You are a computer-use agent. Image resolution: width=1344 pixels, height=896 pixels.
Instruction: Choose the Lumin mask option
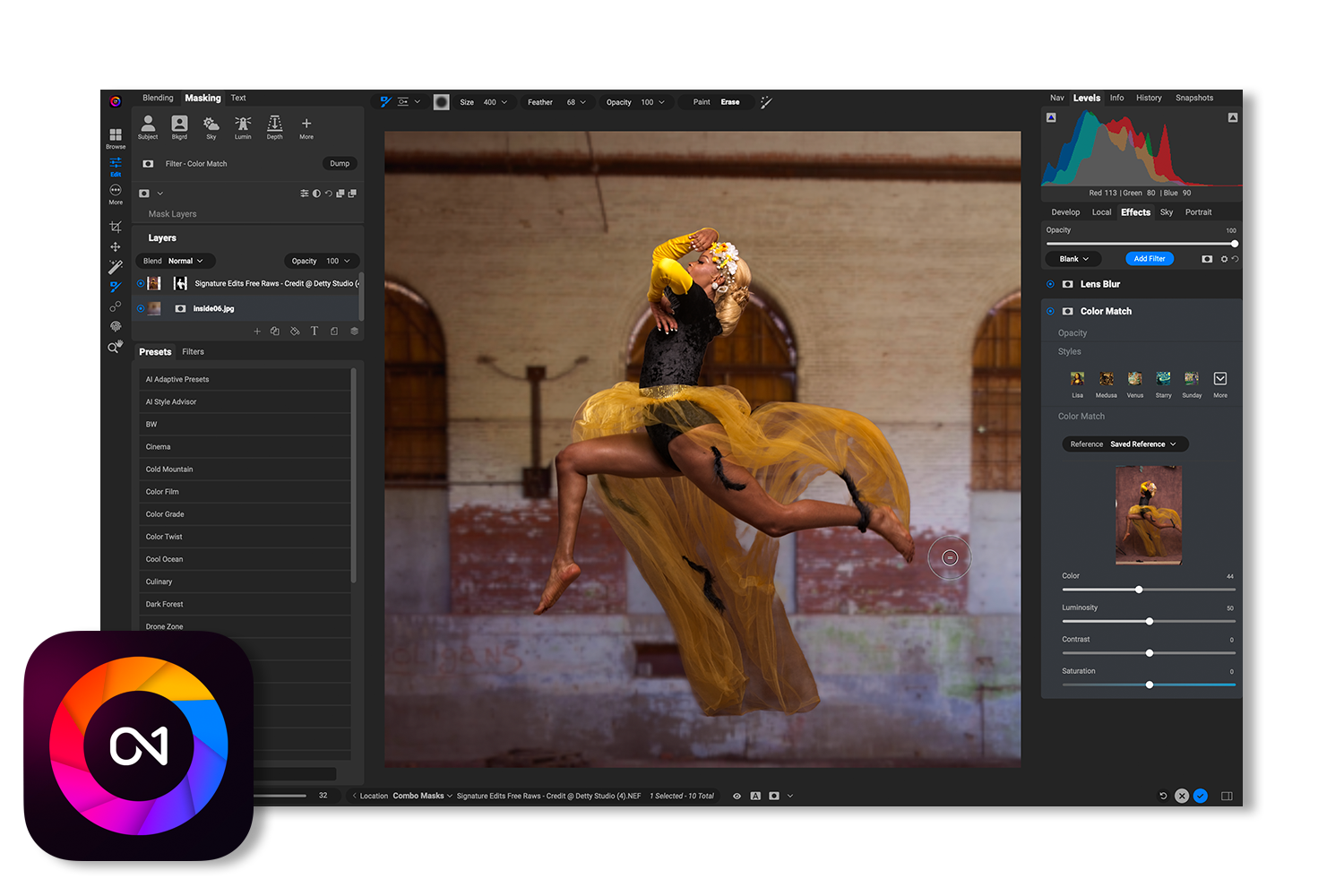[243, 126]
